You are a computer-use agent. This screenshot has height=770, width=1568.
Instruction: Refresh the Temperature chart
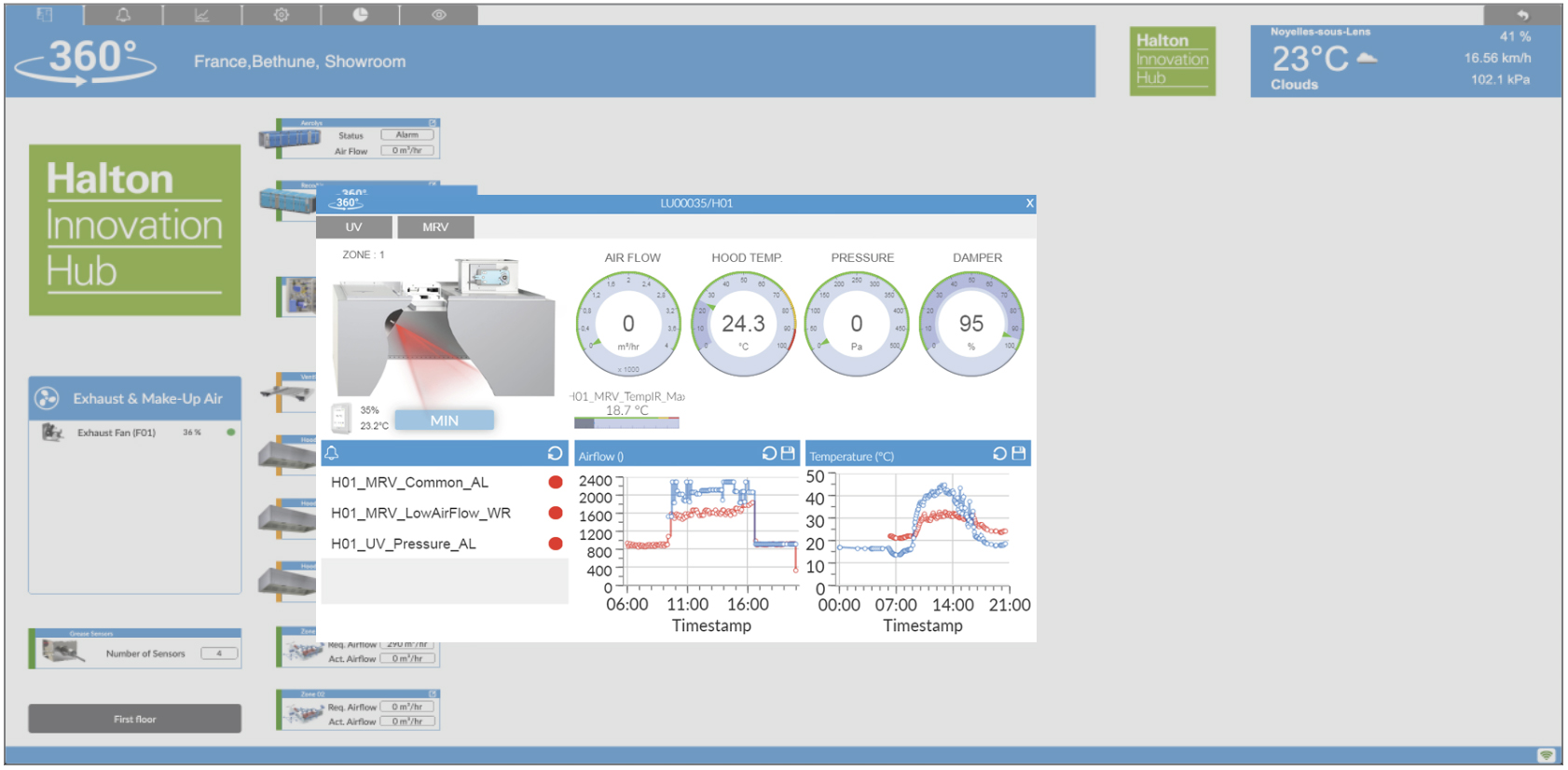pos(999,453)
